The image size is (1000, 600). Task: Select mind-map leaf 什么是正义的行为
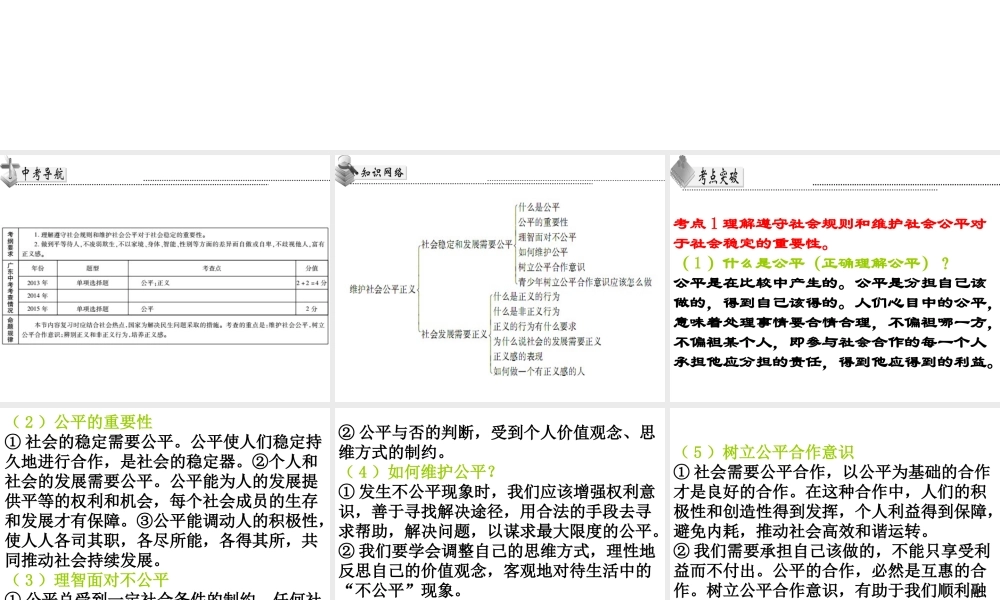526,296
